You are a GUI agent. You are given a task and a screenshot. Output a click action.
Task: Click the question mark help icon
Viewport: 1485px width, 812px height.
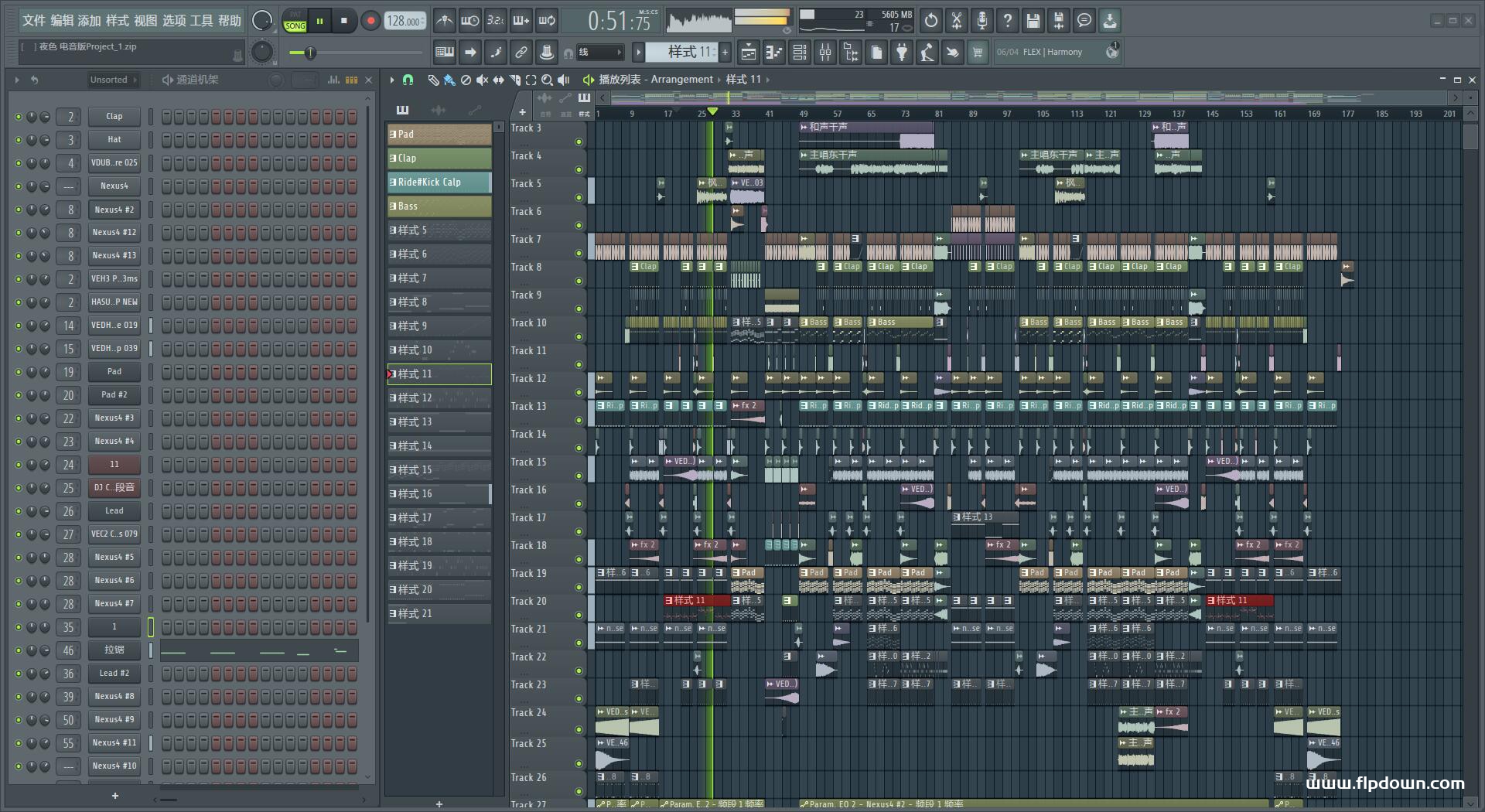1008,21
